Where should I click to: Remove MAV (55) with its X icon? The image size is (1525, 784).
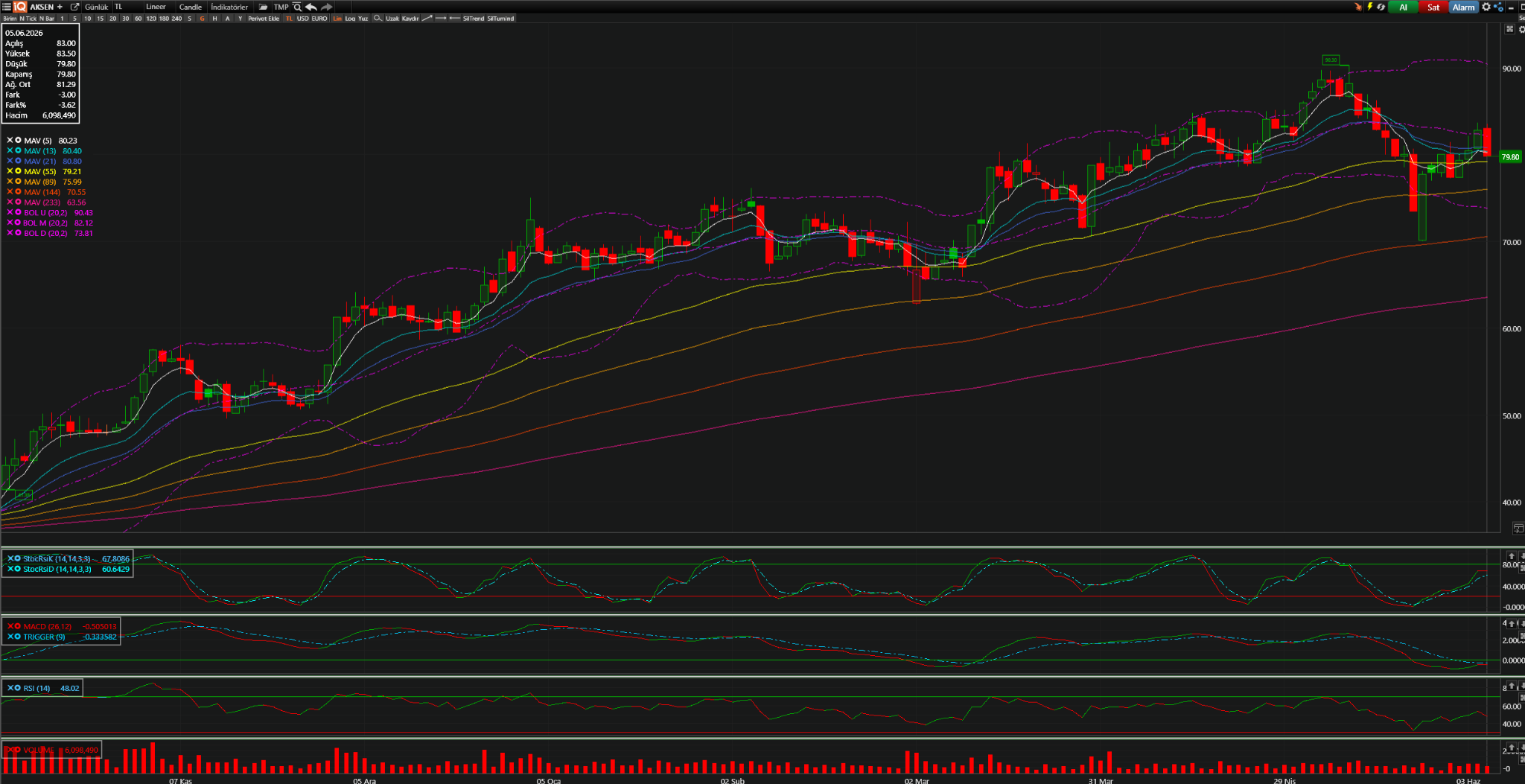pos(10,171)
